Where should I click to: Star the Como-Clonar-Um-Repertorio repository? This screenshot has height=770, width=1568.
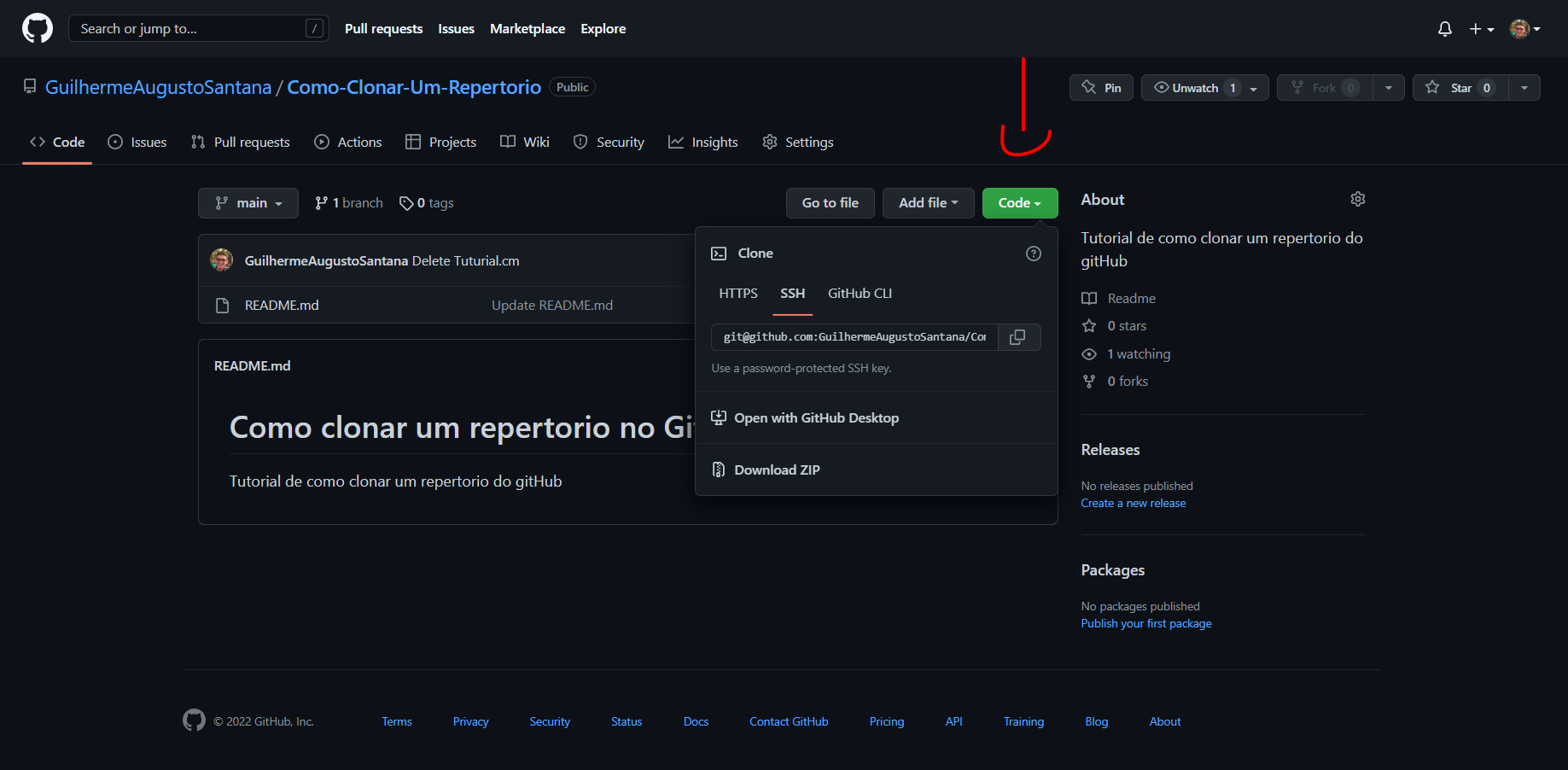point(1459,87)
